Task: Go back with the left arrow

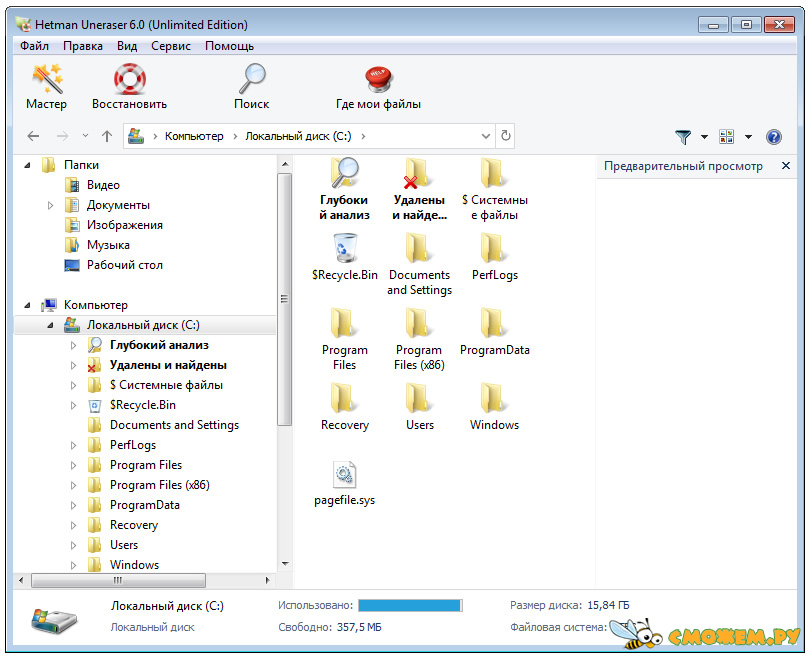Action: coord(34,136)
